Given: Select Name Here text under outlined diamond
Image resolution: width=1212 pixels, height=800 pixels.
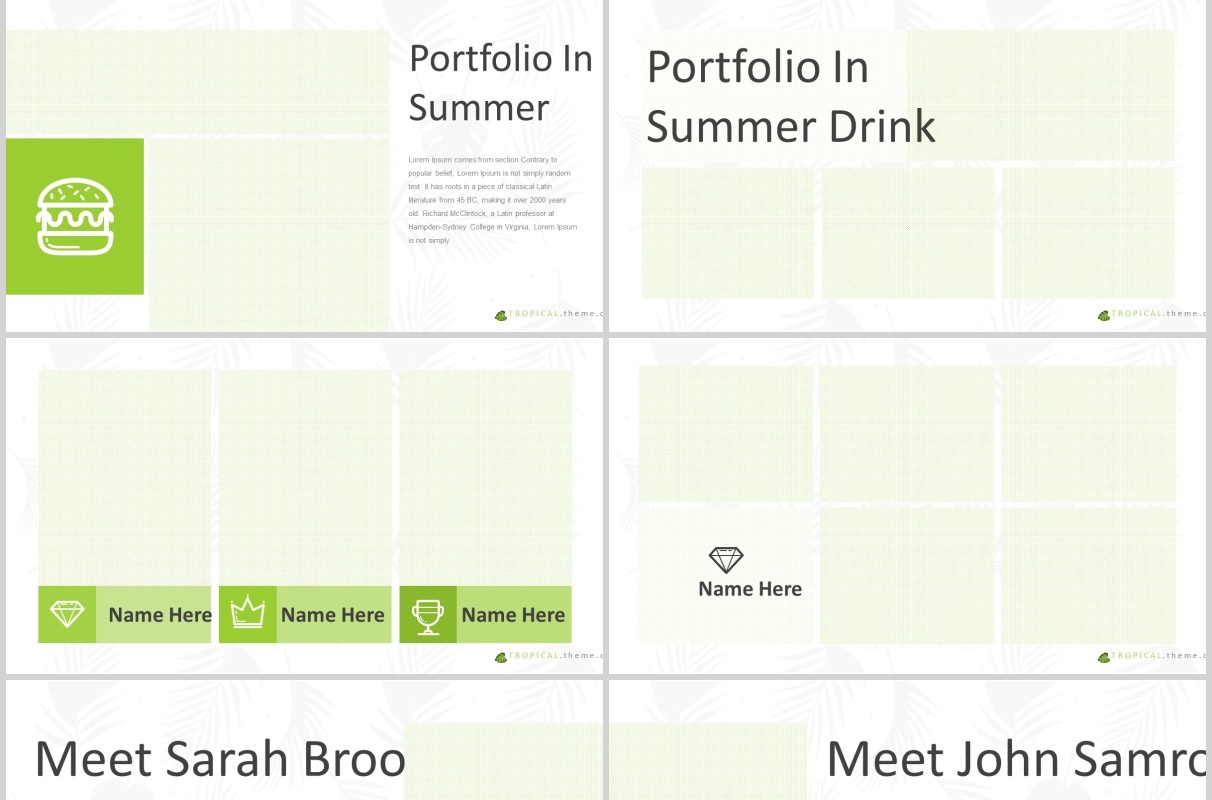Looking at the screenshot, I should (750, 589).
